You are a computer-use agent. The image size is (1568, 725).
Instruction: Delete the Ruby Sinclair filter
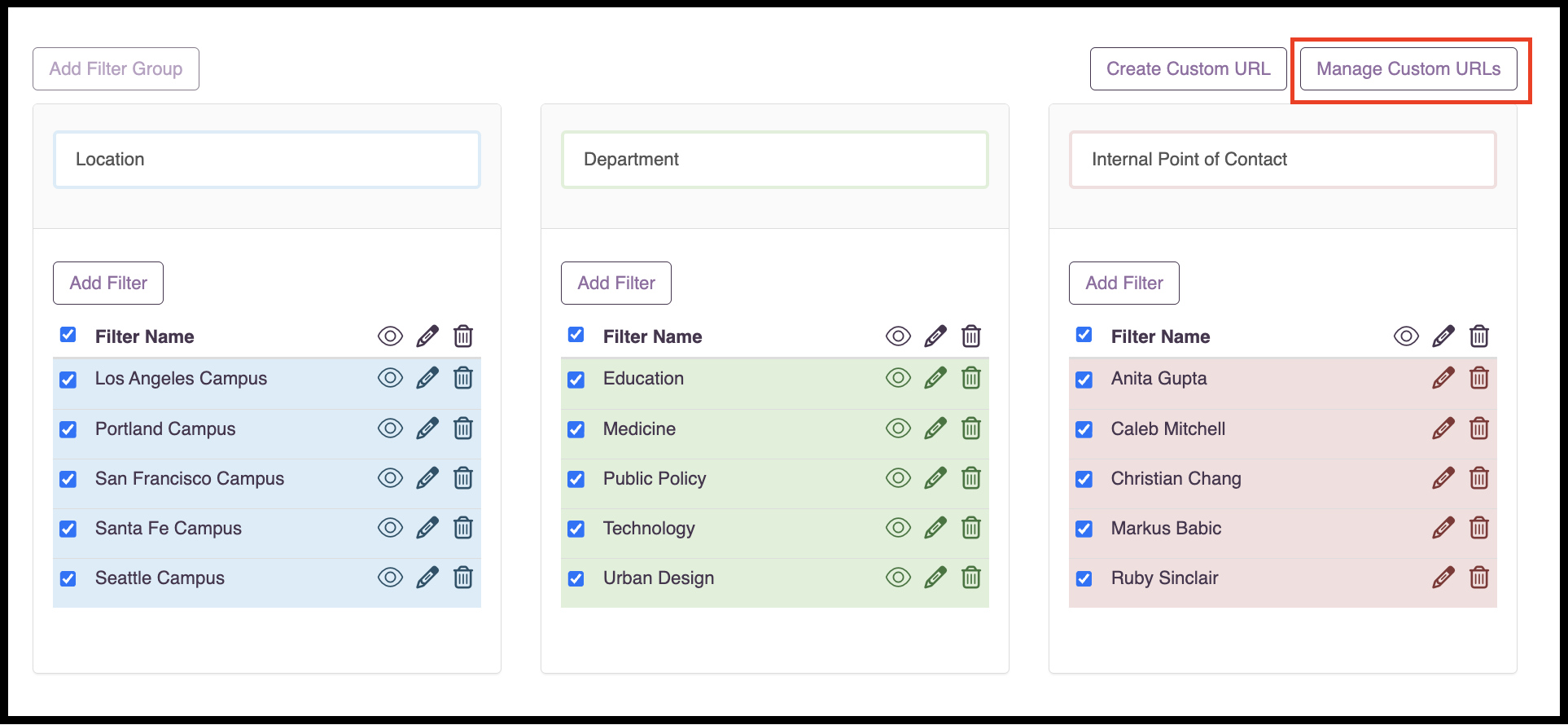pyautogui.click(x=1479, y=578)
